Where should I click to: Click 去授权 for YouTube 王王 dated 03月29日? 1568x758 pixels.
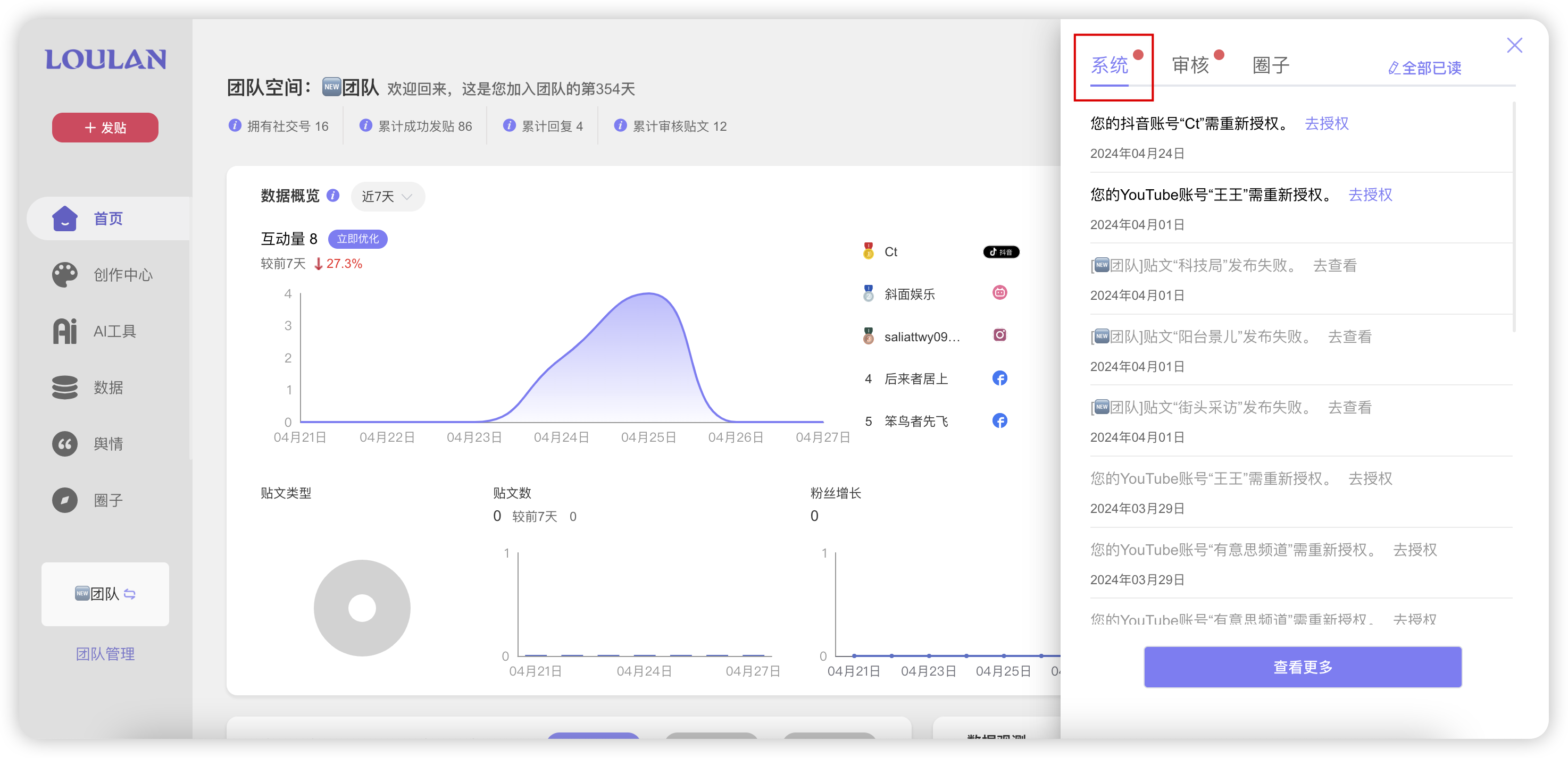[1371, 479]
